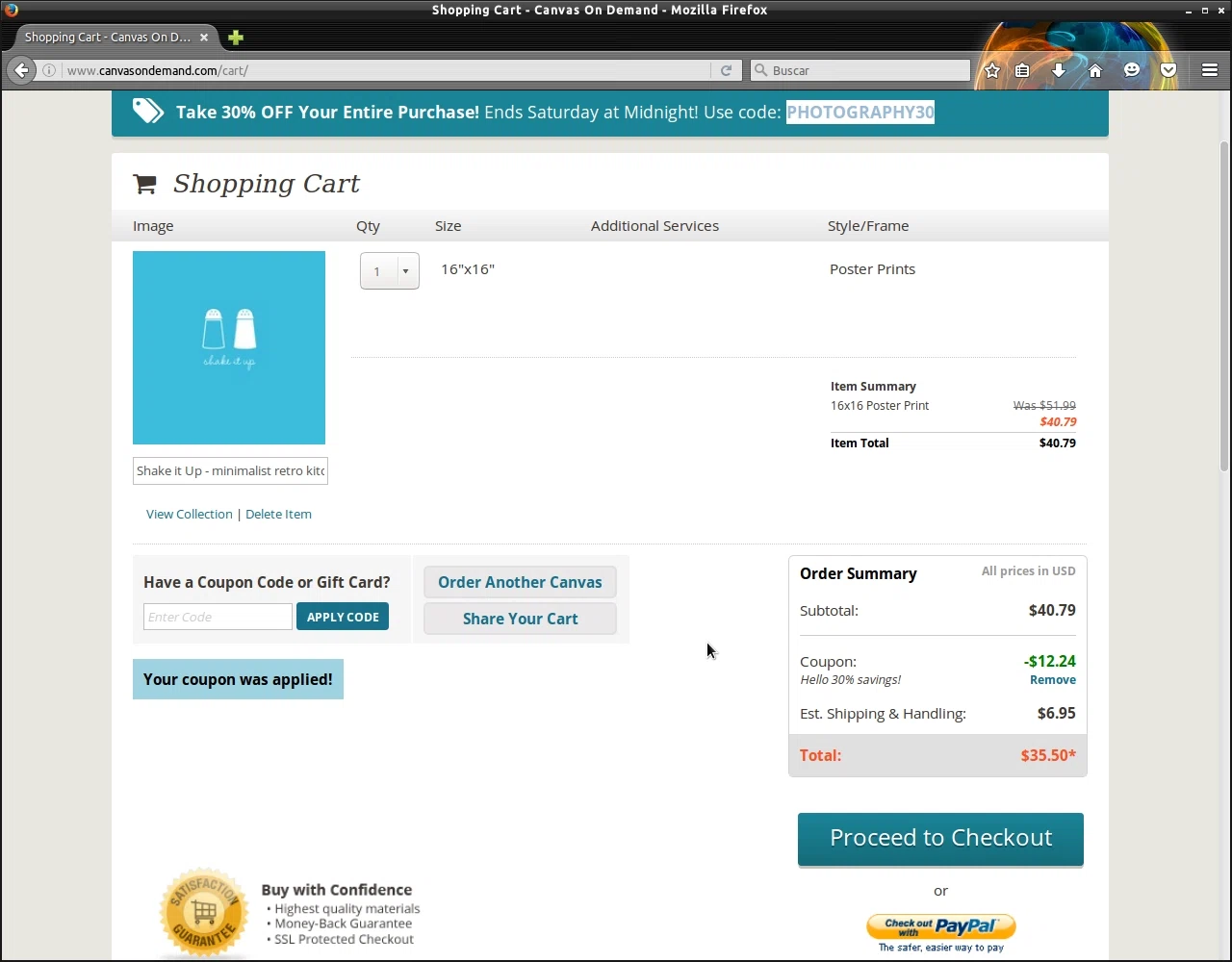The width and height of the screenshot is (1232, 962).
Task: Close the Shopping Cart tab
Action: point(204,38)
